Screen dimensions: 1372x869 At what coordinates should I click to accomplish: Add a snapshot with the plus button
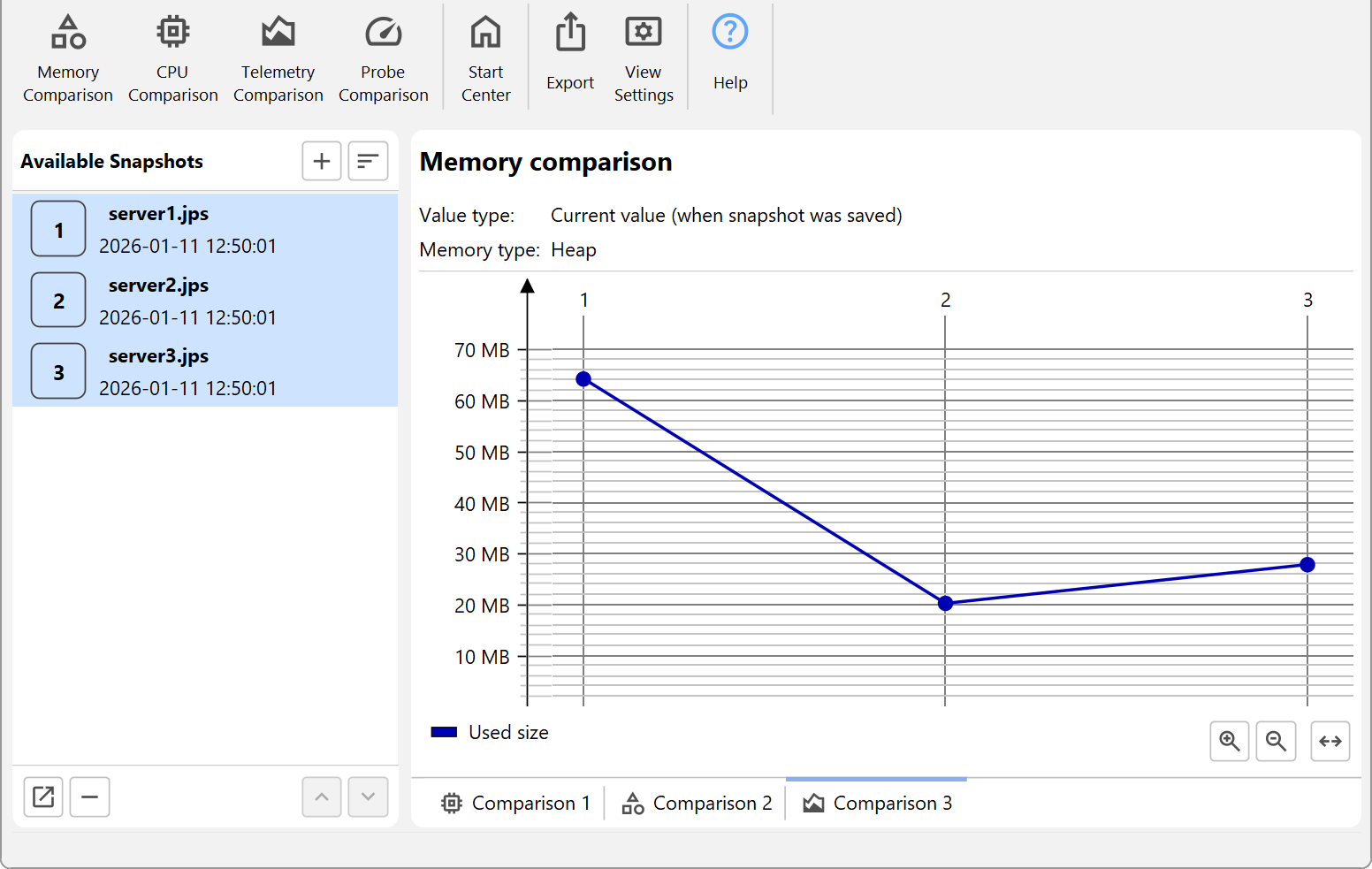pyautogui.click(x=322, y=161)
